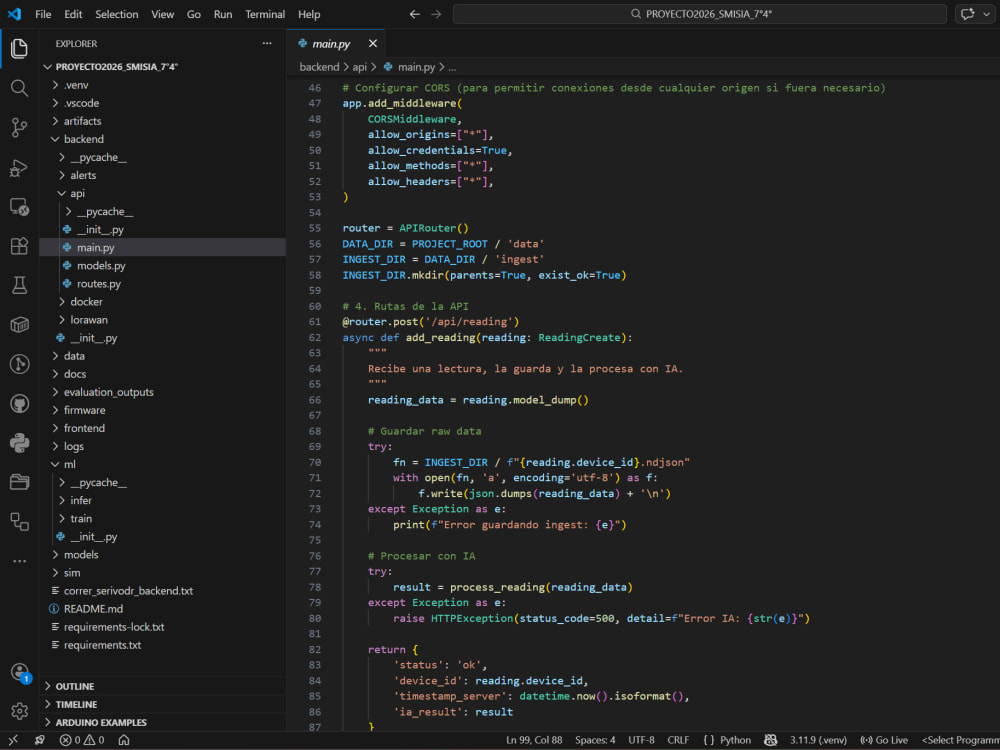1000x750 pixels.
Task: Click the api breadcrumb segment
Action: [360, 67]
